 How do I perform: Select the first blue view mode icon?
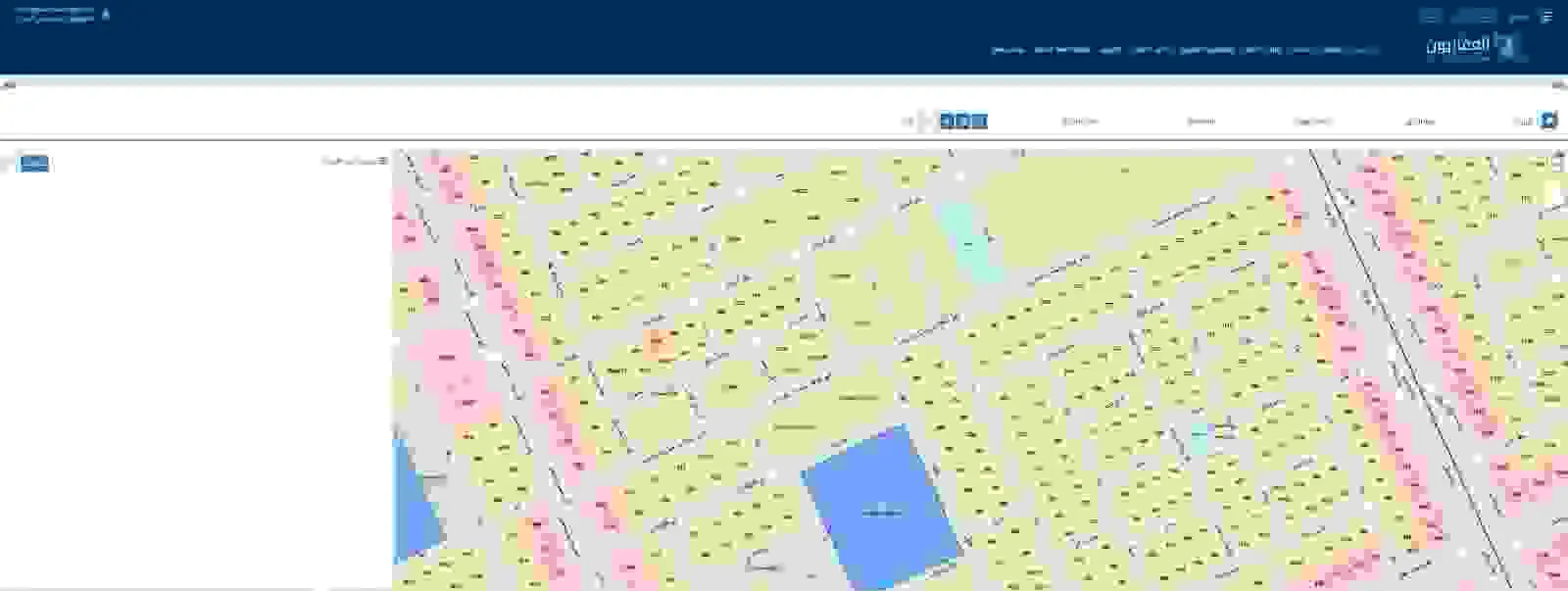(x=947, y=121)
